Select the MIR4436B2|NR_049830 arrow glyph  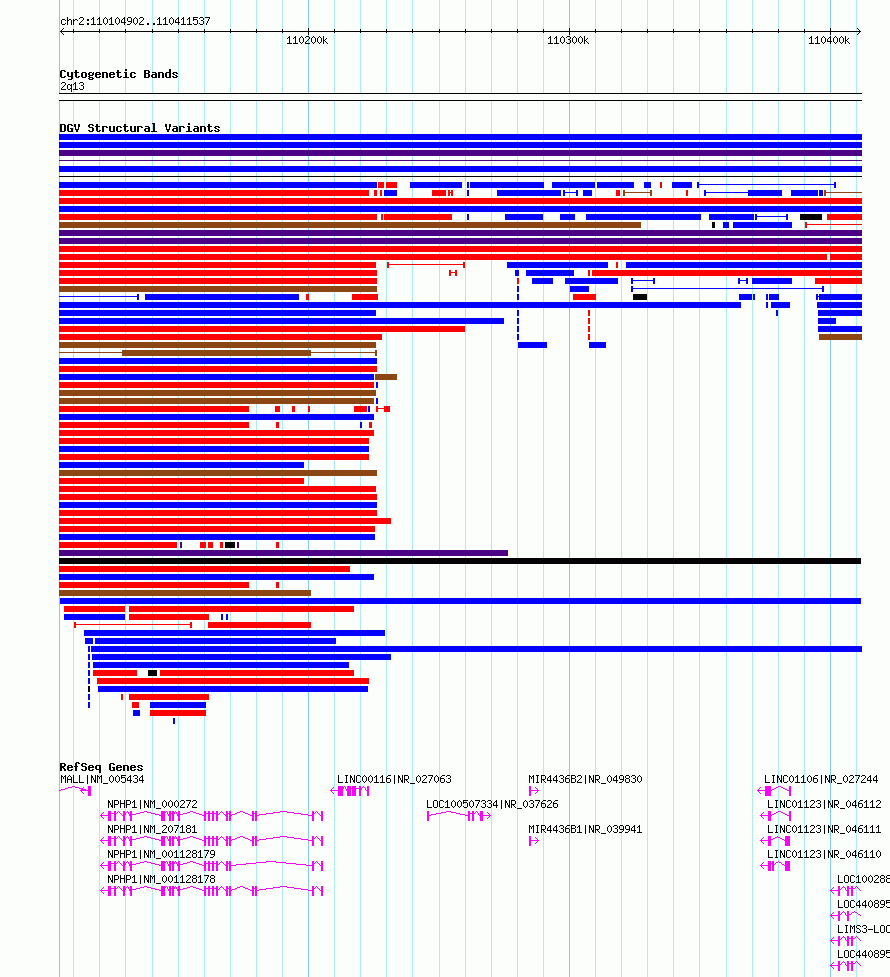(534, 791)
